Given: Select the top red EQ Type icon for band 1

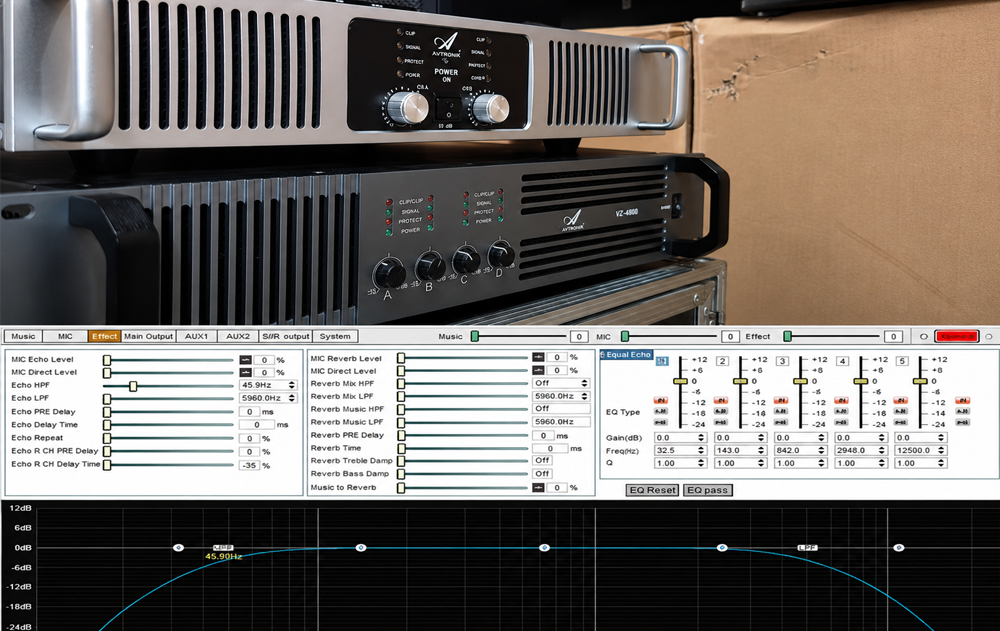Looking at the screenshot, I should pyautogui.click(x=661, y=400).
